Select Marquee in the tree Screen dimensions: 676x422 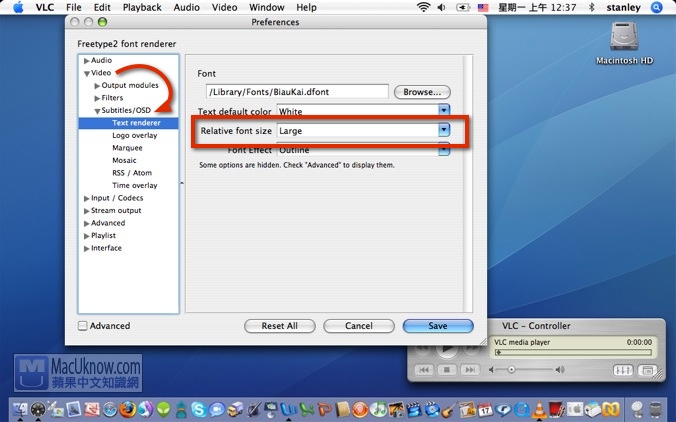(127, 148)
